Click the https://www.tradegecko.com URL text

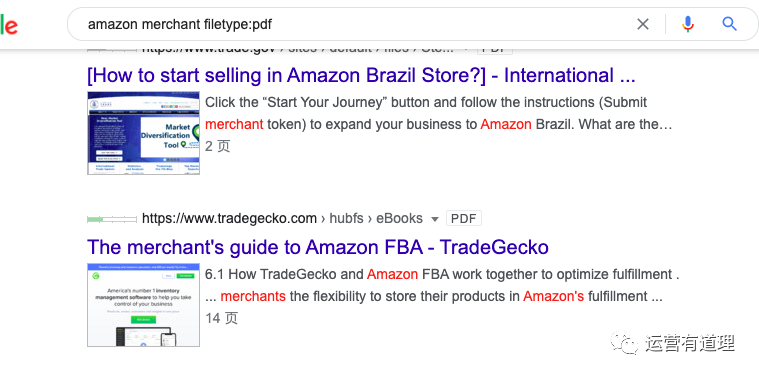[x=229, y=219]
